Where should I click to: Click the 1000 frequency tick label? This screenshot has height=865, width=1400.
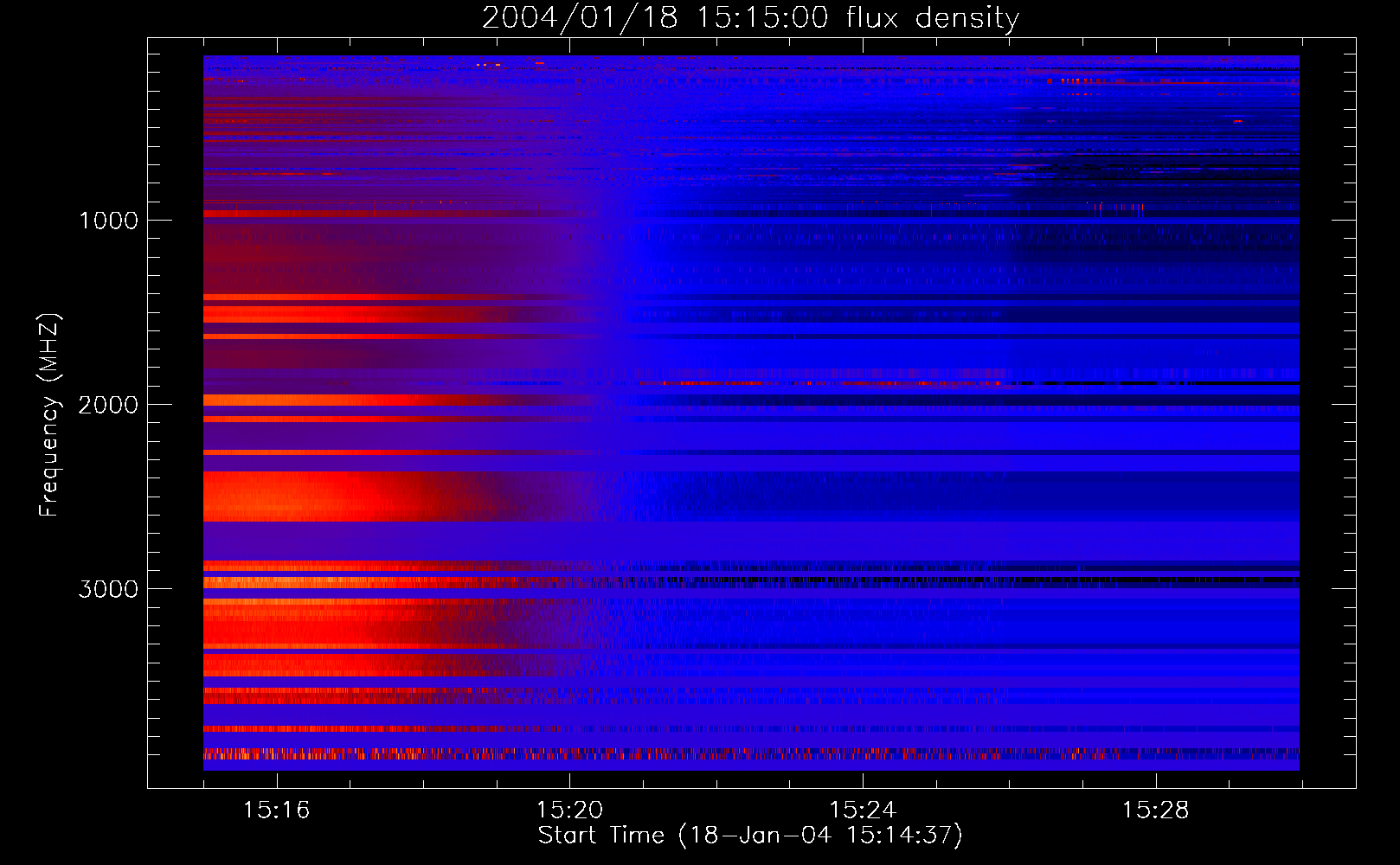[108, 221]
